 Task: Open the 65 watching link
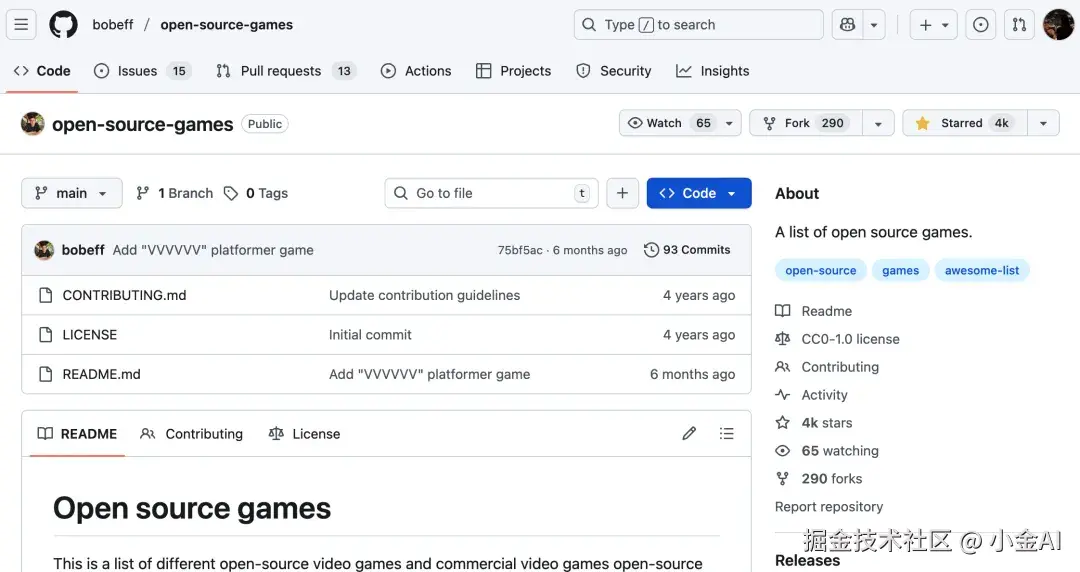tap(827, 451)
